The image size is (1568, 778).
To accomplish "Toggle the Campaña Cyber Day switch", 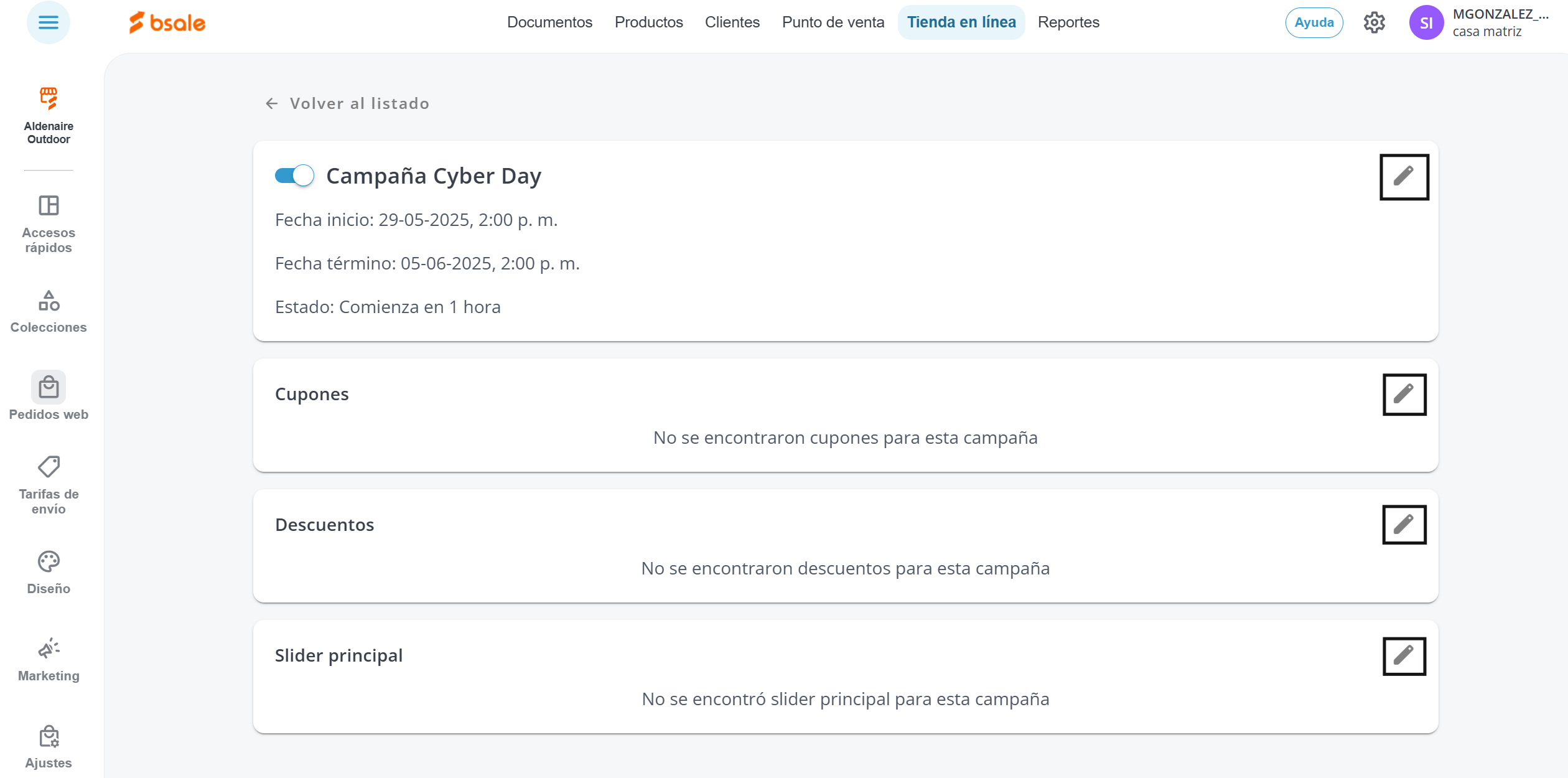I will (x=294, y=176).
